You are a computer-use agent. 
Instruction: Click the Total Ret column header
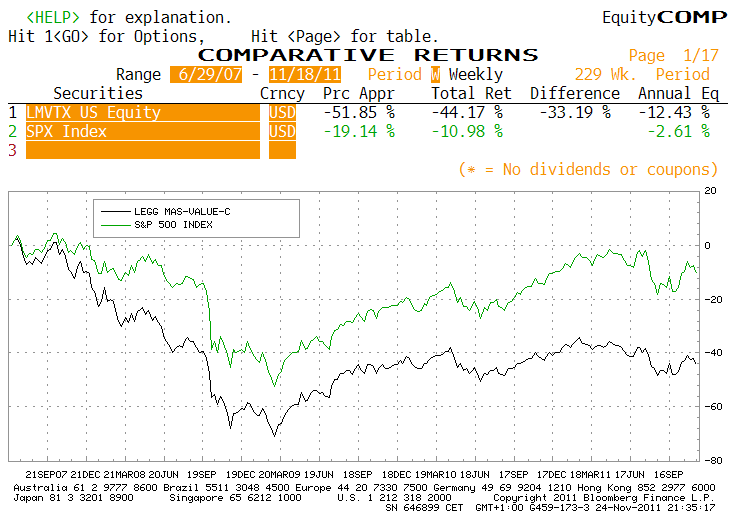point(471,93)
